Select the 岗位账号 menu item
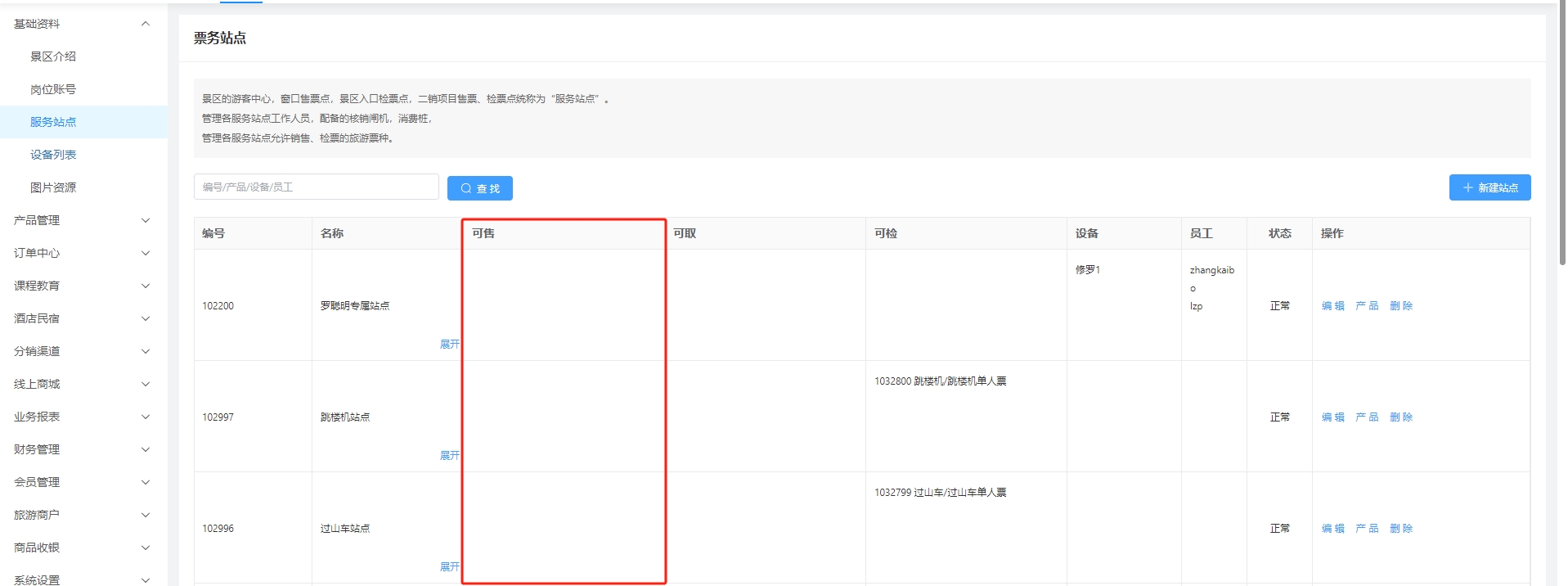 pos(53,89)
